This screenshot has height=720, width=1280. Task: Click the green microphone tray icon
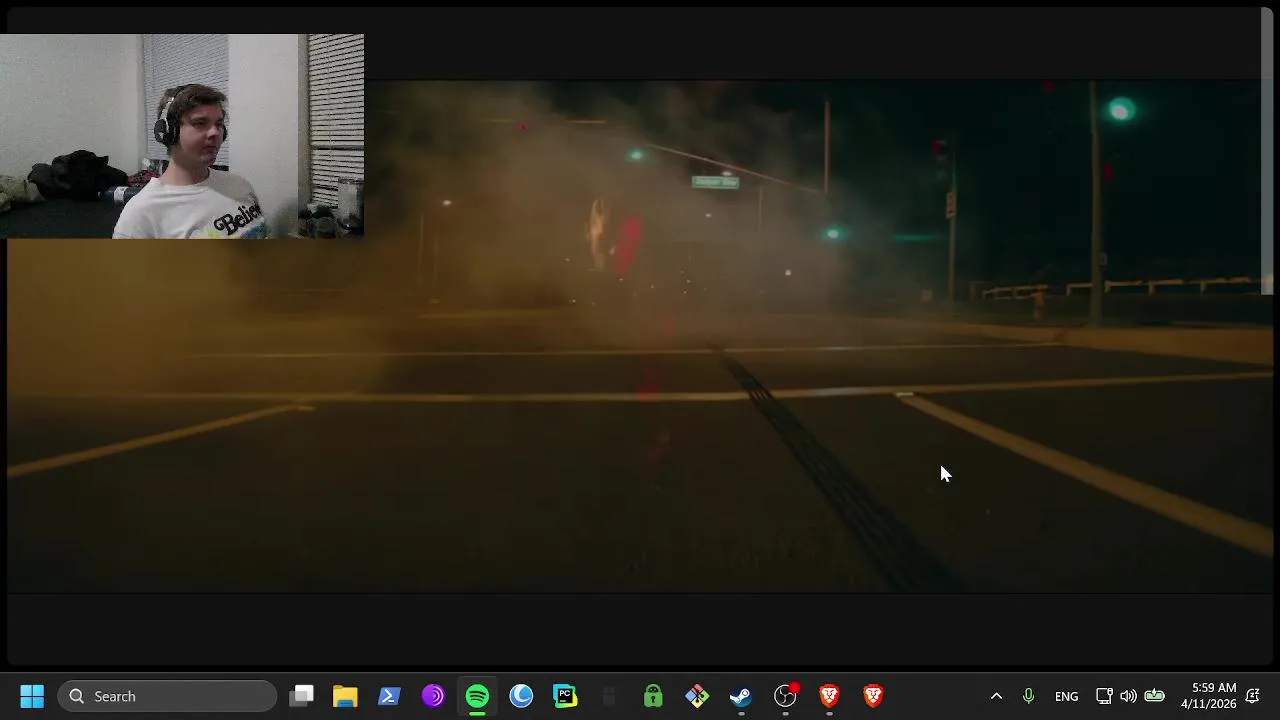[1028, 696]
